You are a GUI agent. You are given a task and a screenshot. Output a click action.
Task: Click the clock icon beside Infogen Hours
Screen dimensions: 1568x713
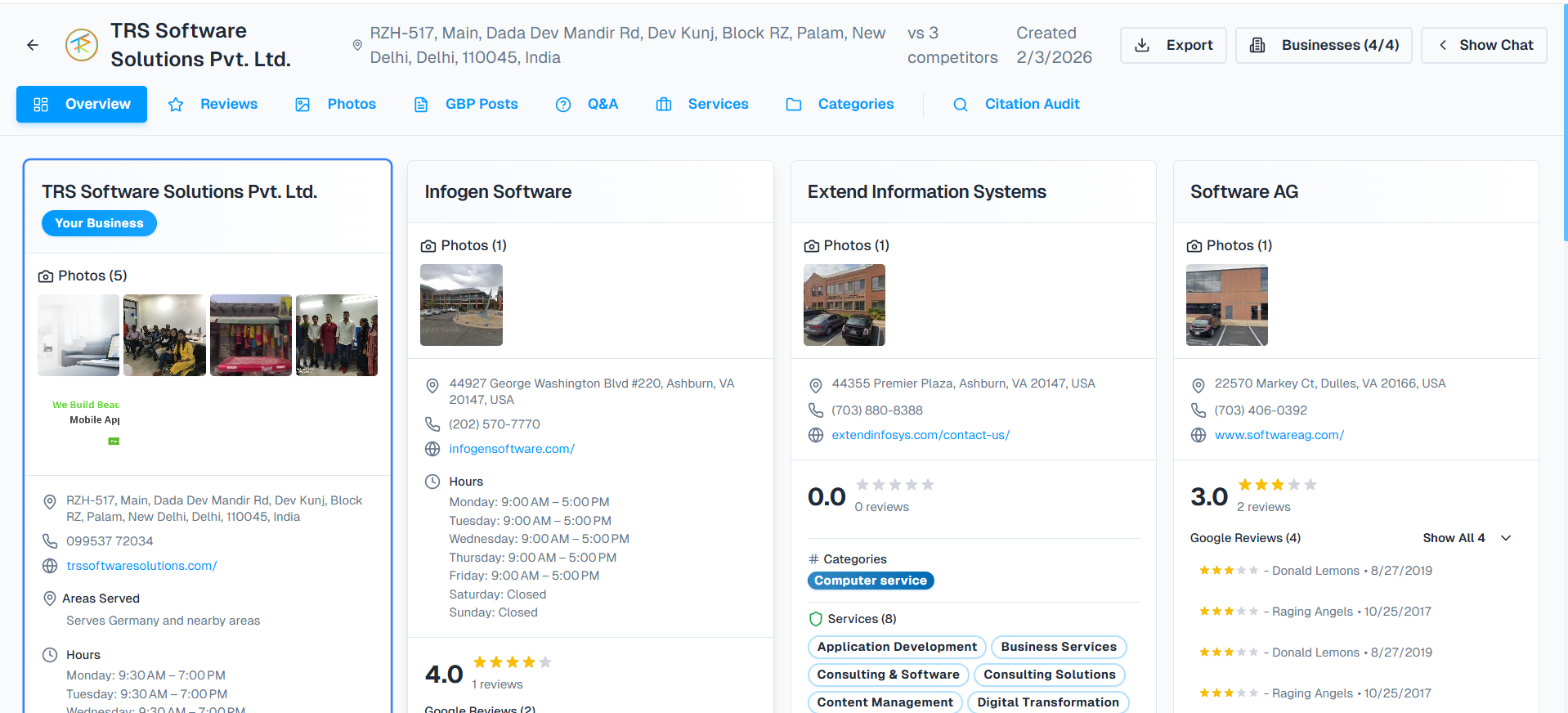tap(432, 482)
